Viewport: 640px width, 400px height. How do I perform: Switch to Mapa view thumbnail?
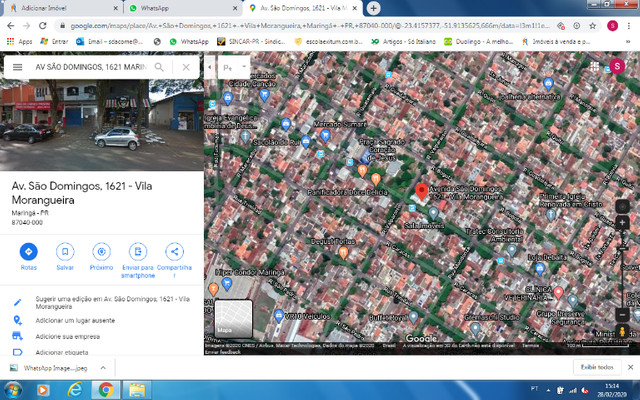tap(233, 319)
